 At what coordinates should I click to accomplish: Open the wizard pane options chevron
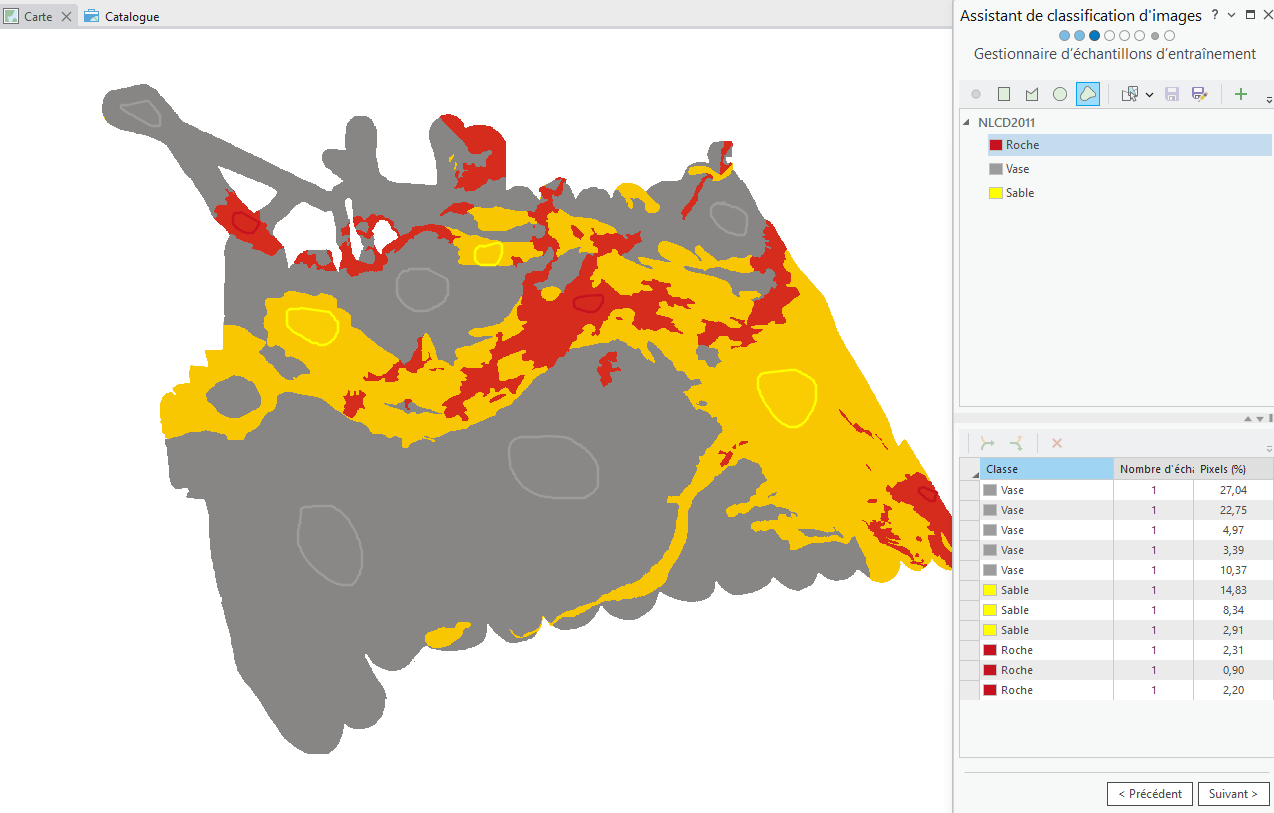1232,15
